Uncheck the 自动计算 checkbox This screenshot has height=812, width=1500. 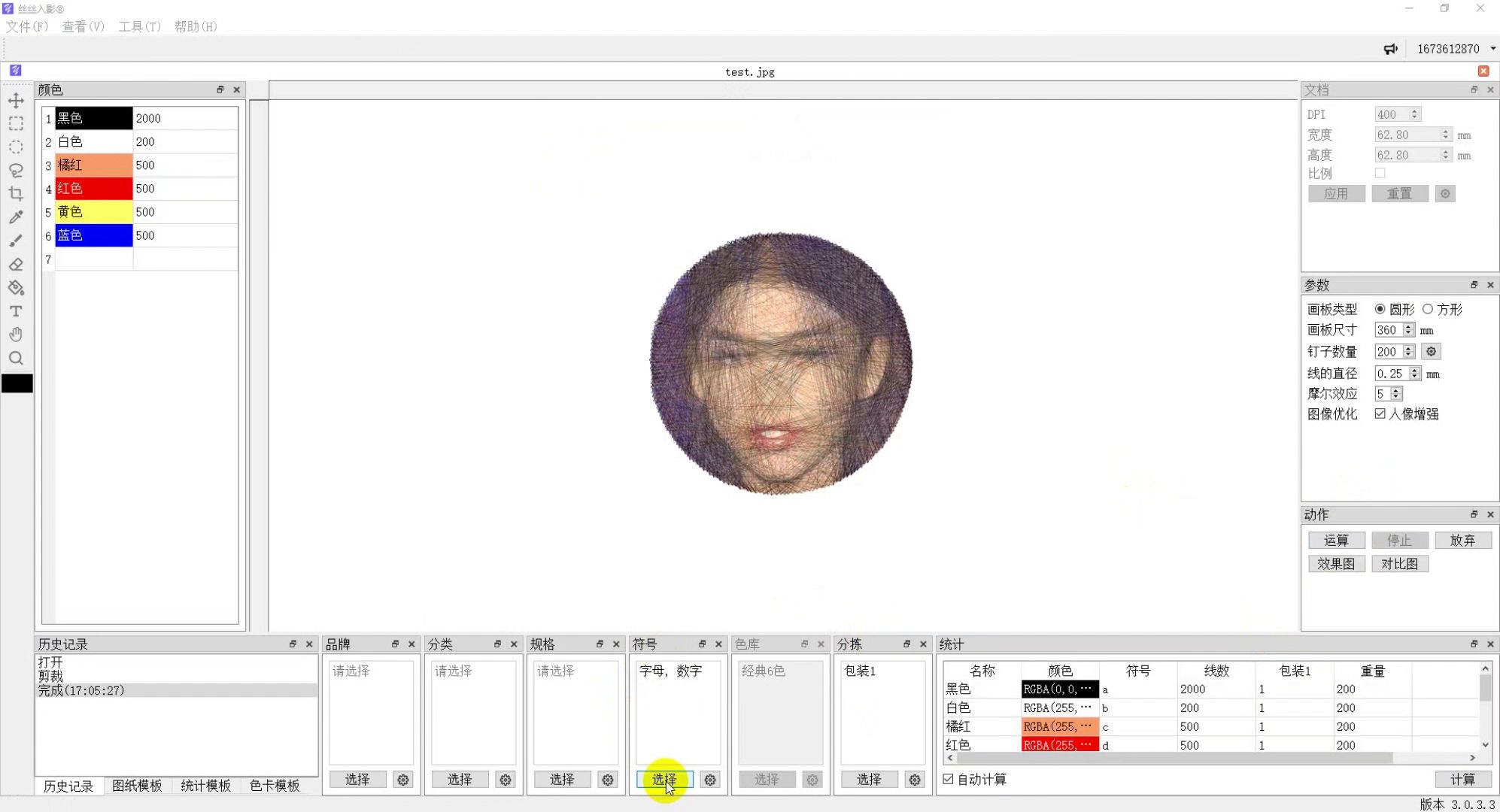948,779
